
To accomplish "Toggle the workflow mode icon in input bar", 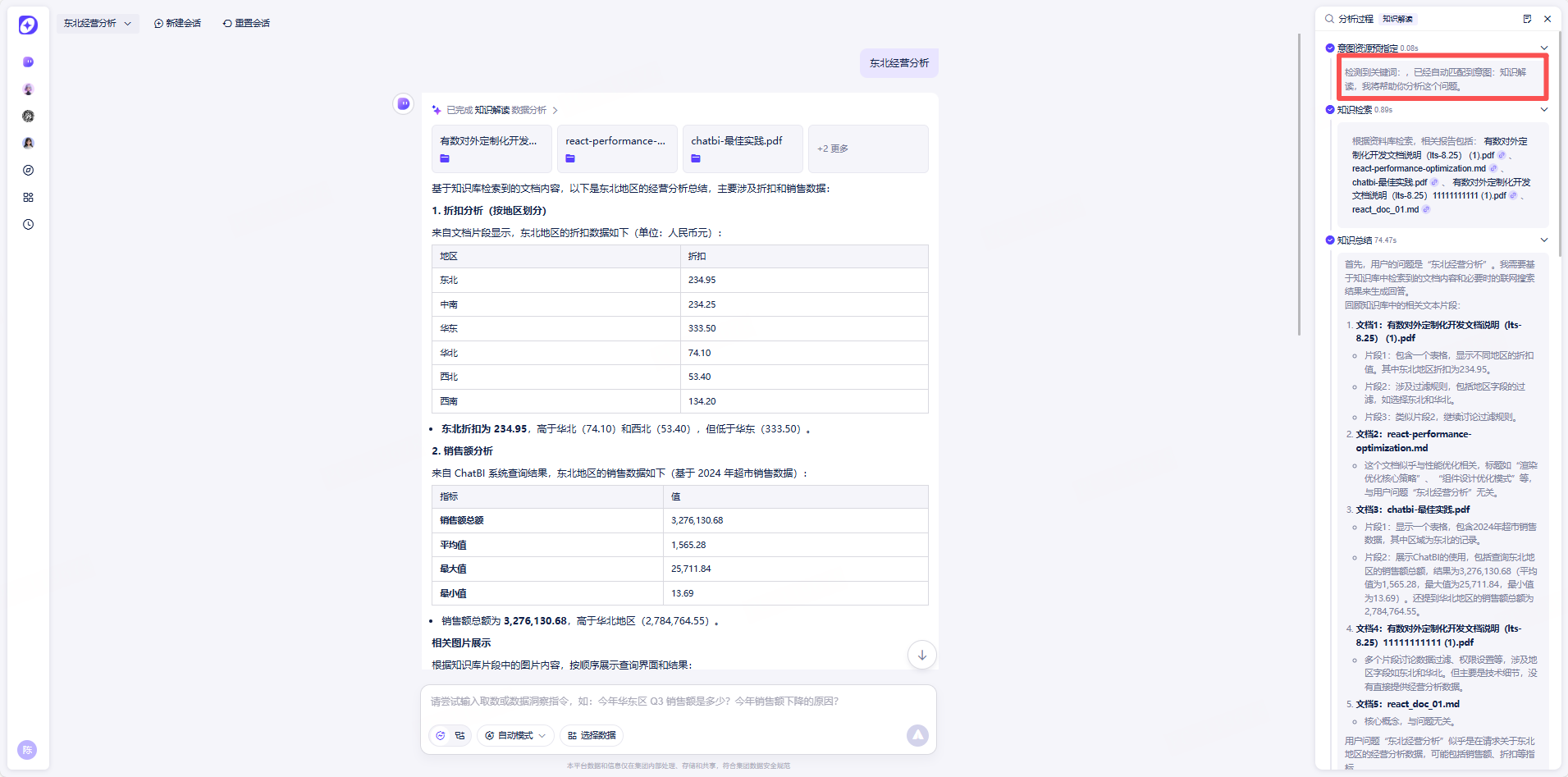I will [x=459, y=736].
